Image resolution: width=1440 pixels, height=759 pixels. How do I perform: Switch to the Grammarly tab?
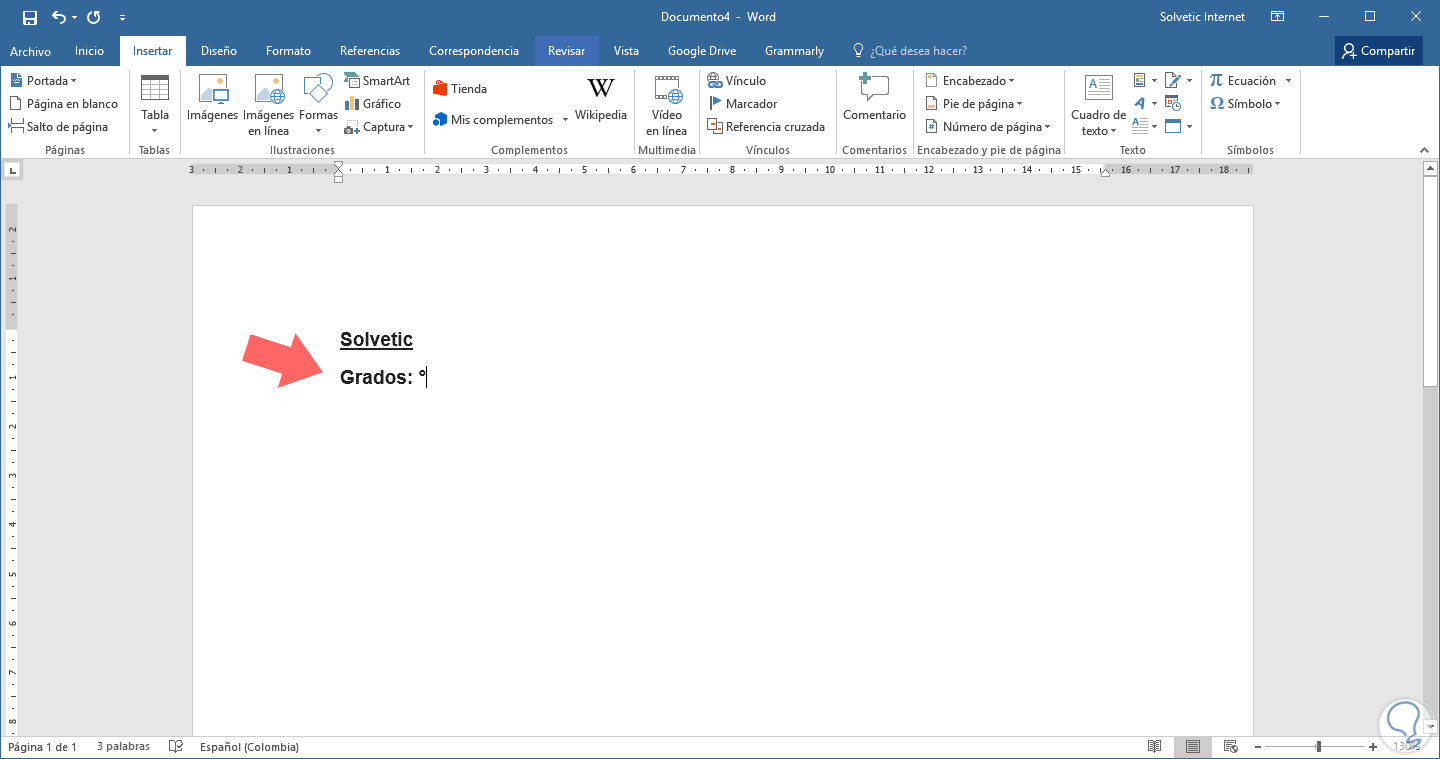pos(794,51)
